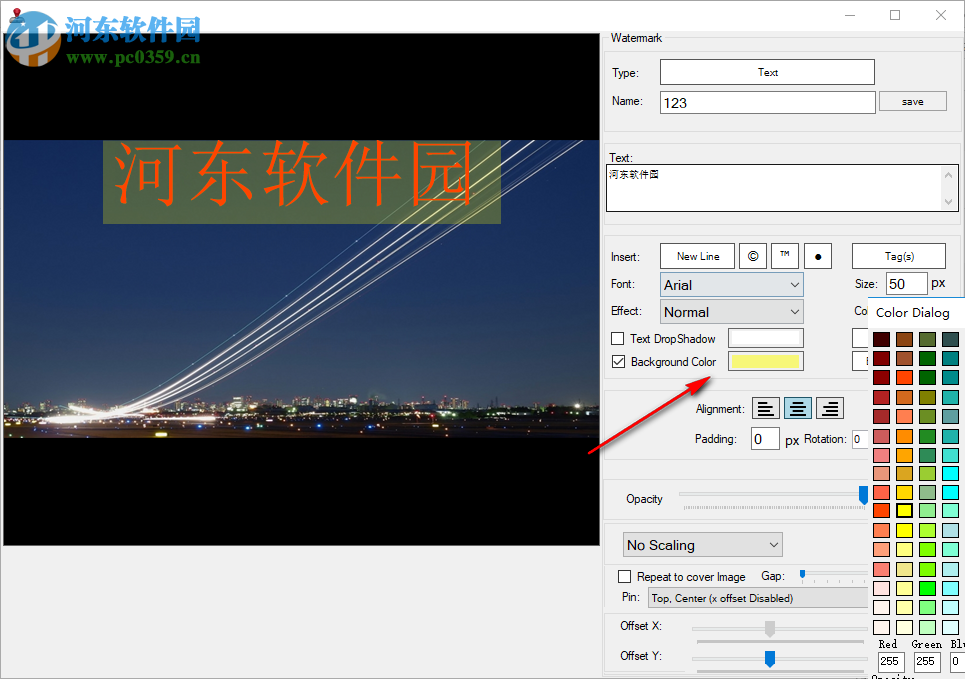This screenshot has width=965, height=679.
Task: Pick the yellow background color swatch
Action: tap(765, 361)
